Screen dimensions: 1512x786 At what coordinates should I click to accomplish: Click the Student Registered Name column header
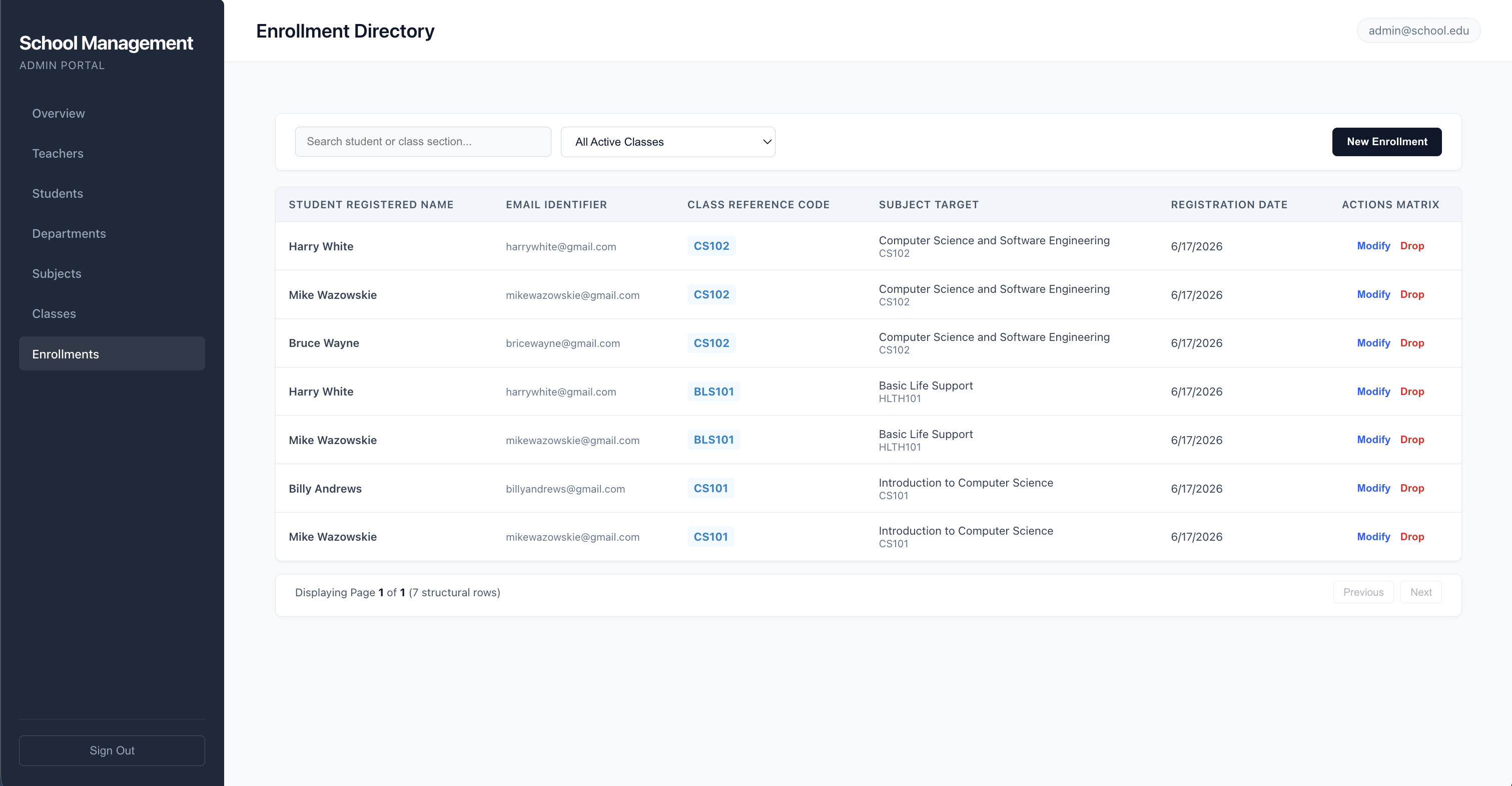tap(371, 204)
